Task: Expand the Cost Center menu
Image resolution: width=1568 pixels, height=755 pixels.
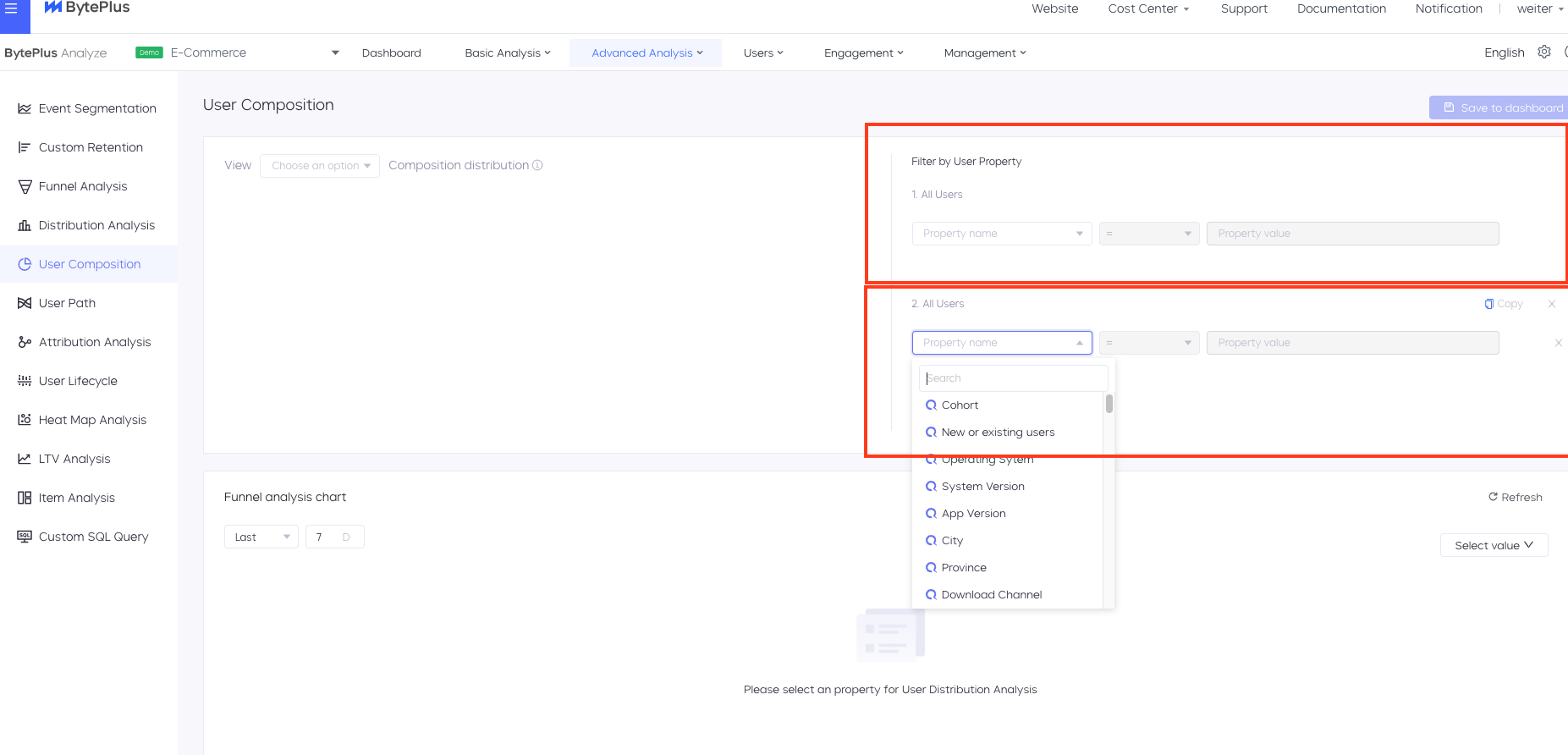Action: 1148,8
